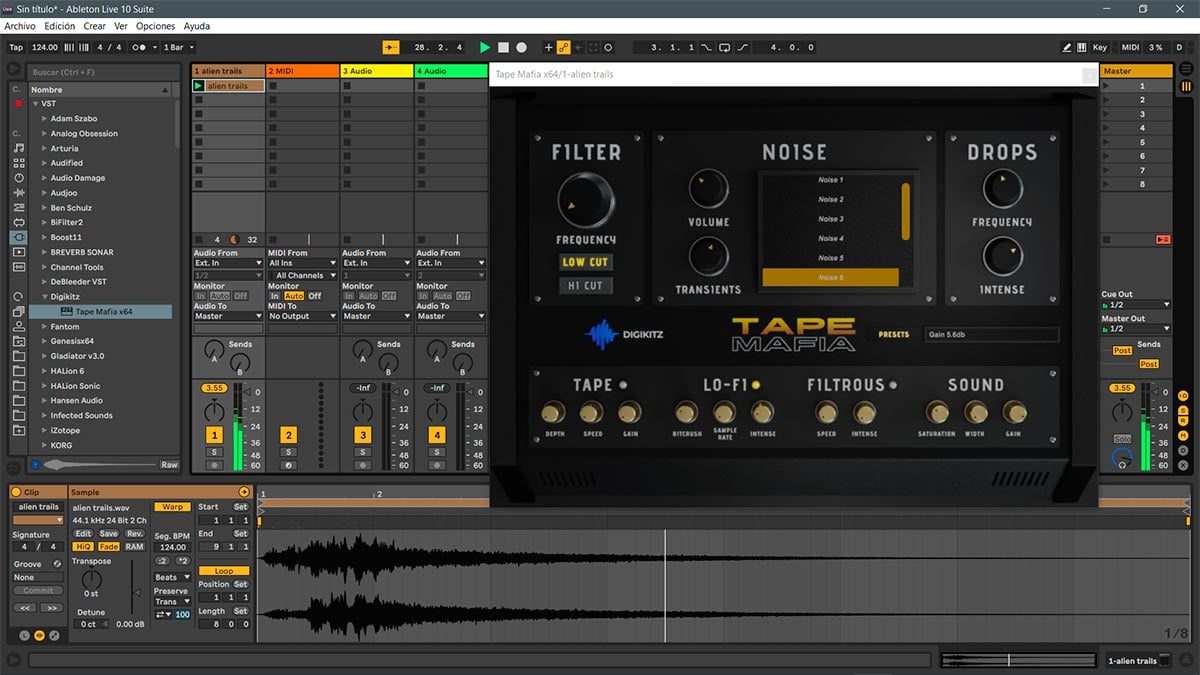Click the sample Rev. button
The height and width of the screenshot is (675, 1200).
pos(134,534)
